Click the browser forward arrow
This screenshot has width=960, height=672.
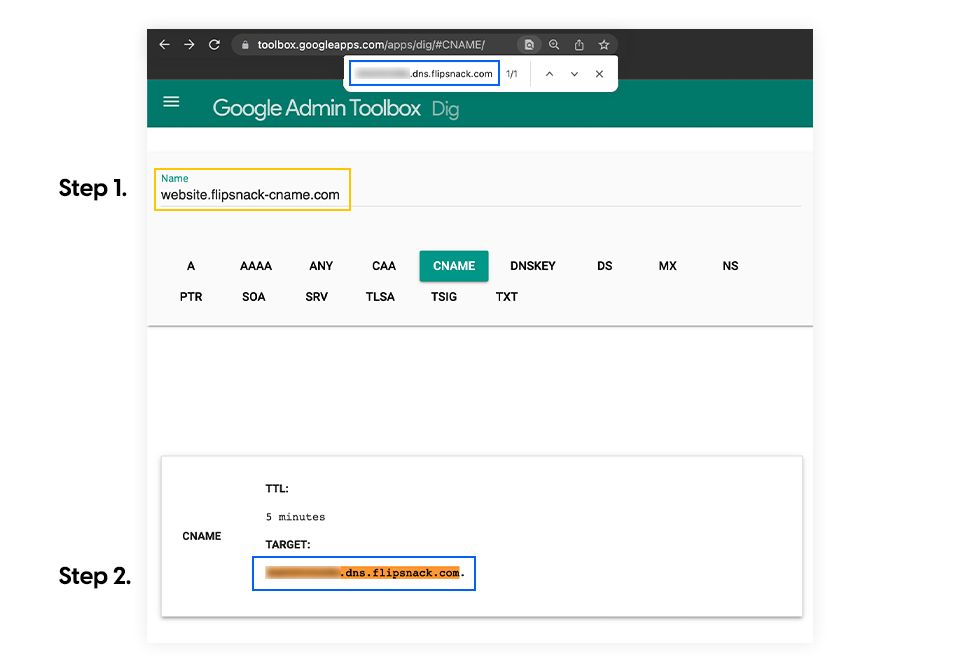click(189, 44)
